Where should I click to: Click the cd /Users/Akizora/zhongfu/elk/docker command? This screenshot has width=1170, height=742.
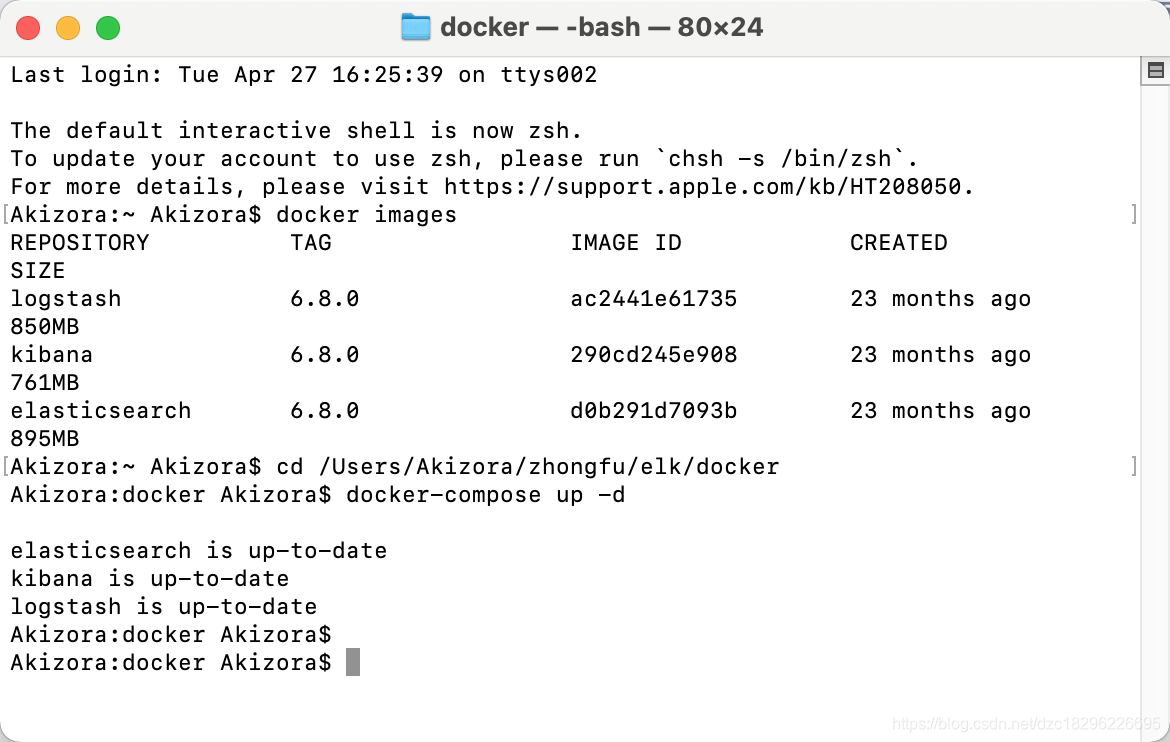[x=528, y=467]
